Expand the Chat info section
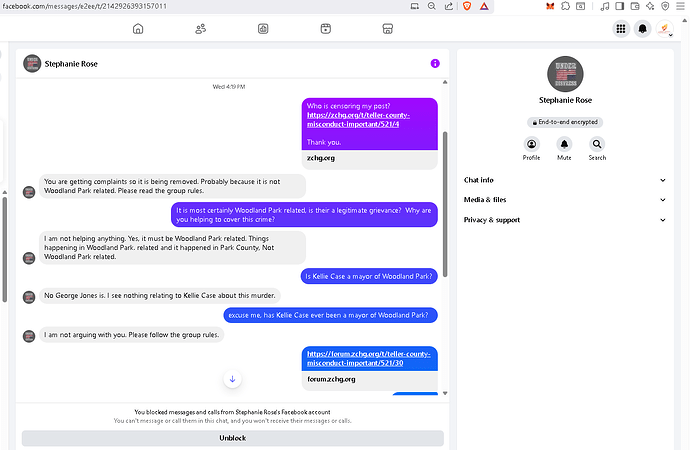Viewport: 690px width, 450px height. (x=565, y=180)
